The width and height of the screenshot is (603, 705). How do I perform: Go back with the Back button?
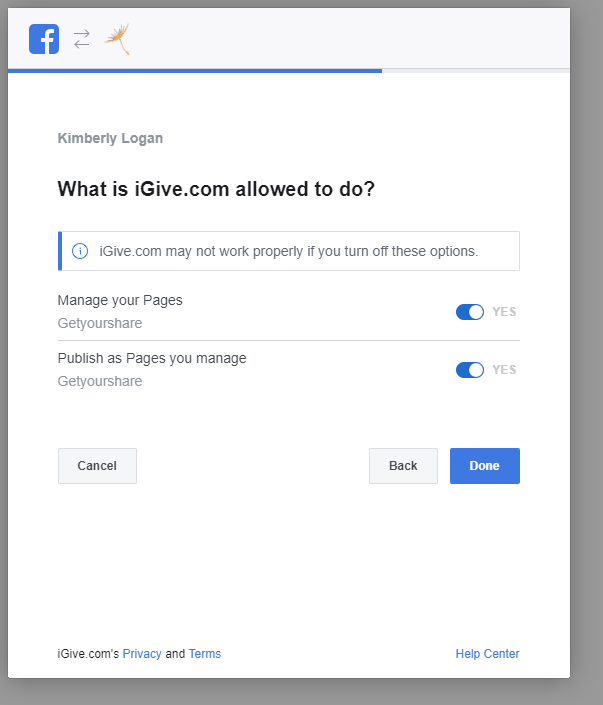[403, 466]
